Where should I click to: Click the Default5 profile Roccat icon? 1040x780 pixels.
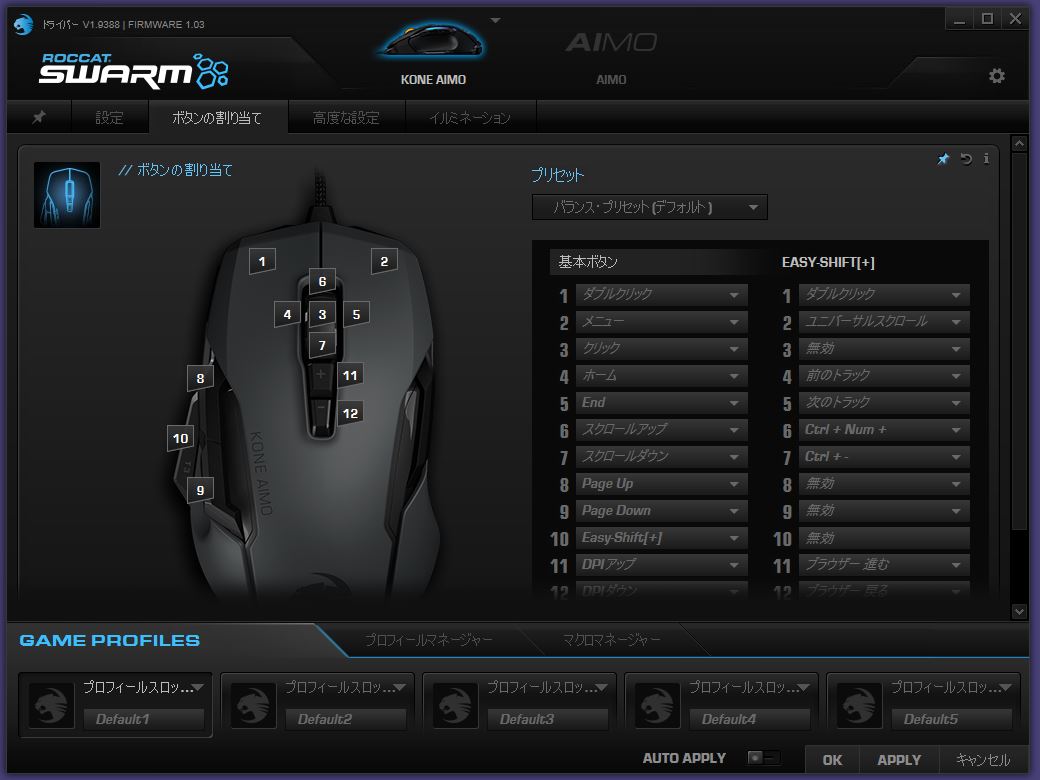click(x=860, y=706)
